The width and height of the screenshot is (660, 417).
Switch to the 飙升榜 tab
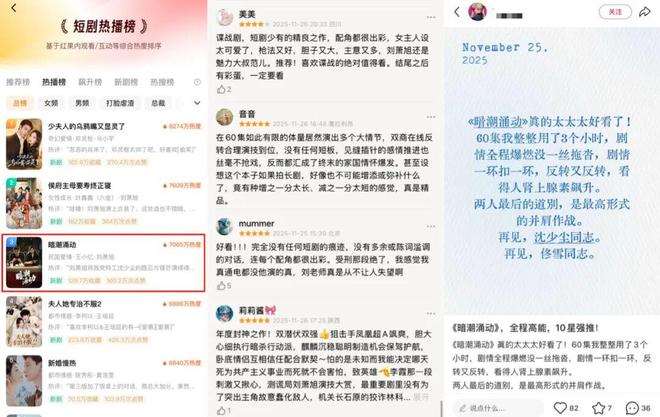point(90,82)
